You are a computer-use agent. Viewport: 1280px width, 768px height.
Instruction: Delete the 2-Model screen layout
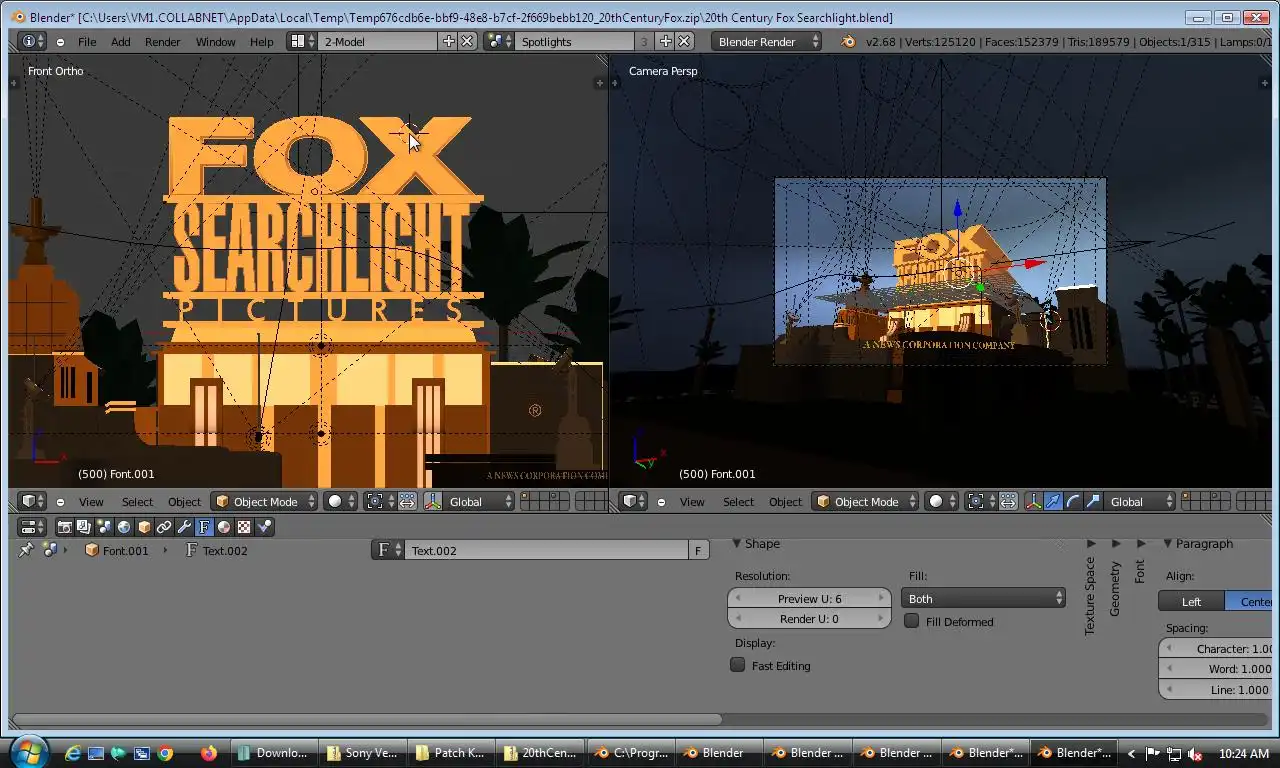(467, 41)
